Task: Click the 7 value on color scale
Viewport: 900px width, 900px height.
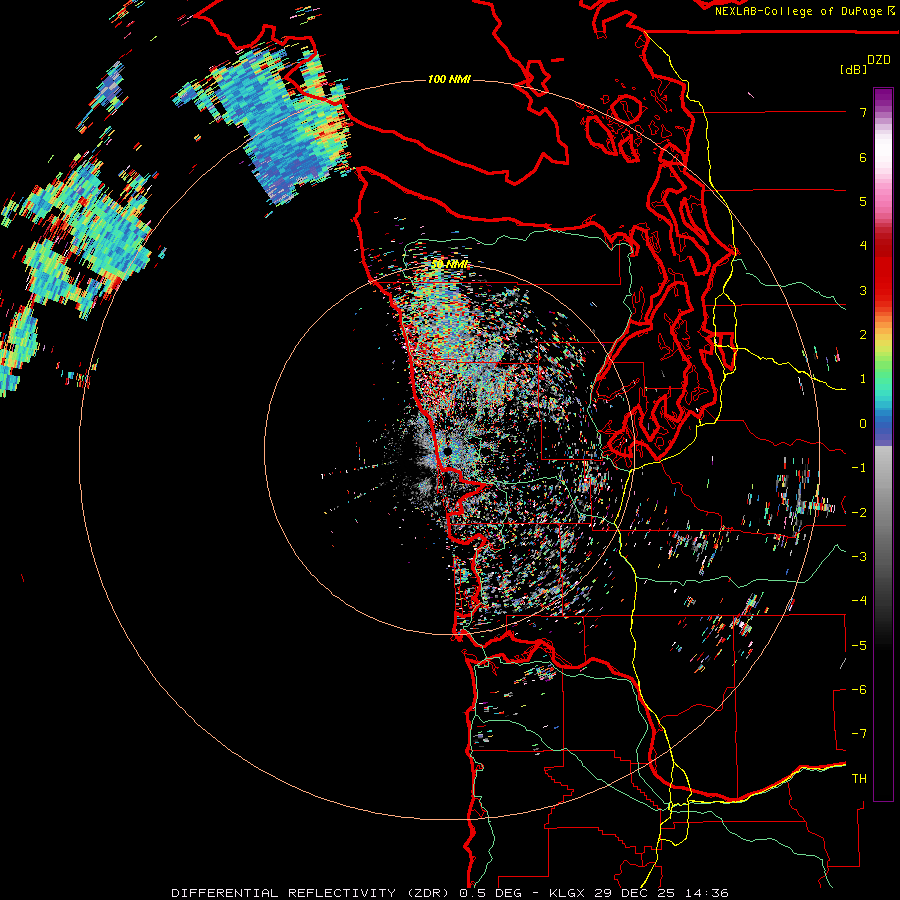Action: coord(863,112)
